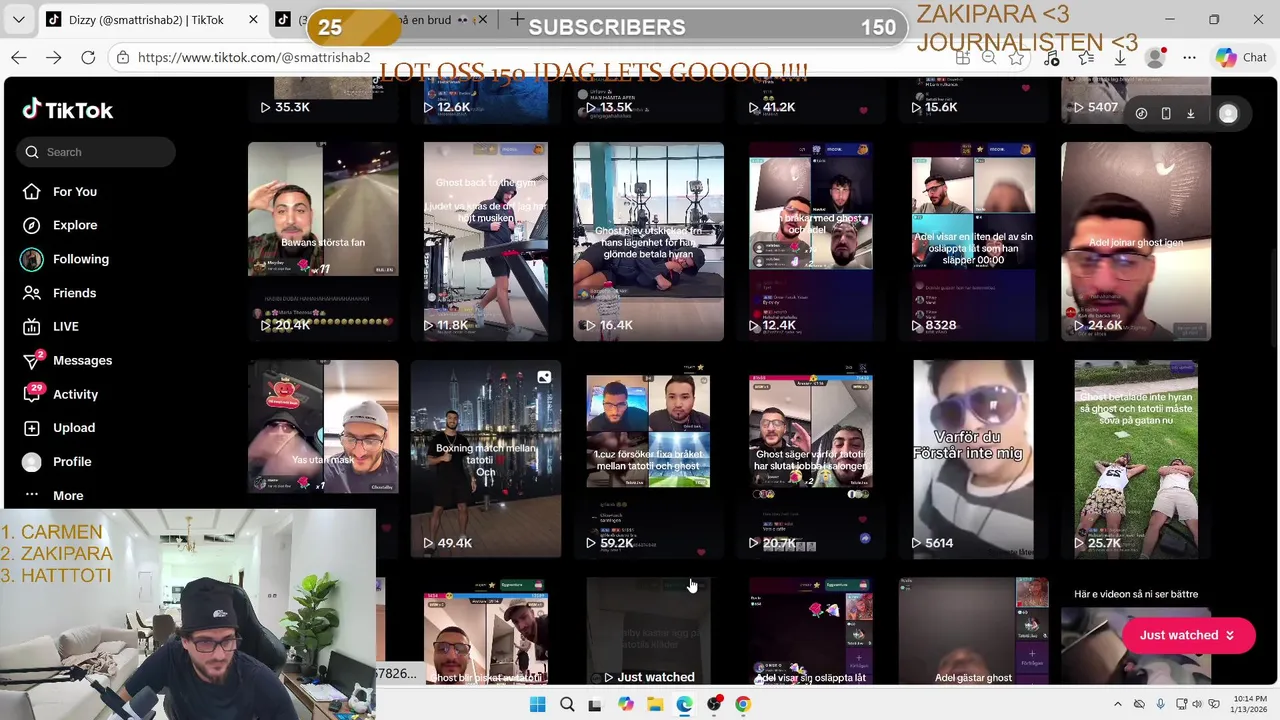Close the Dizzy TikTok browser tab
1280x720 pixels.
point(254,20)
